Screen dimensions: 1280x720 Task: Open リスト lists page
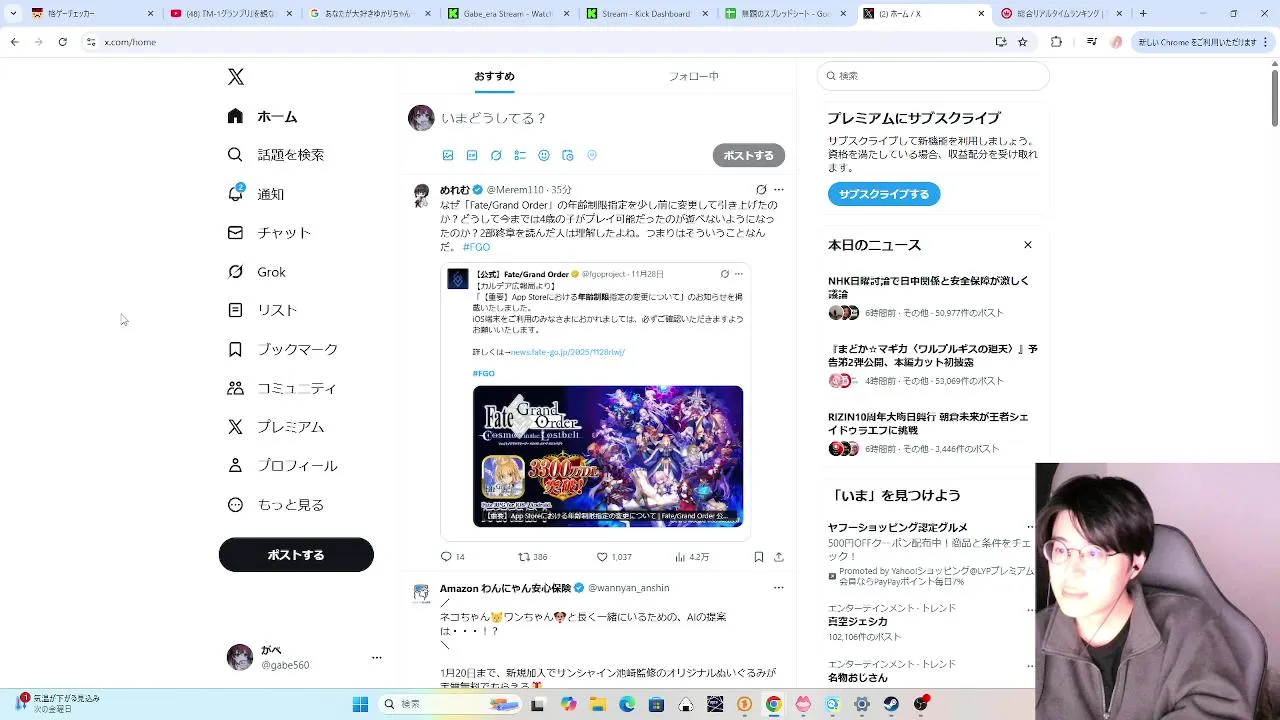263,310
